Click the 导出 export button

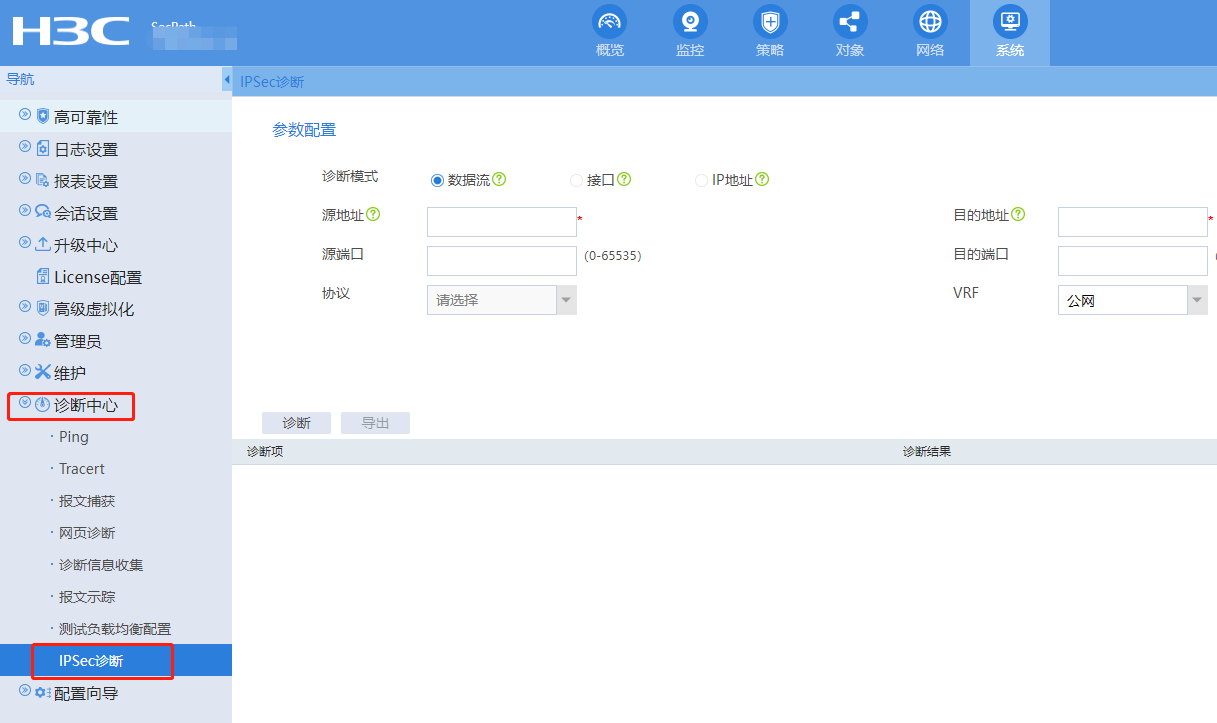(375, 423)
